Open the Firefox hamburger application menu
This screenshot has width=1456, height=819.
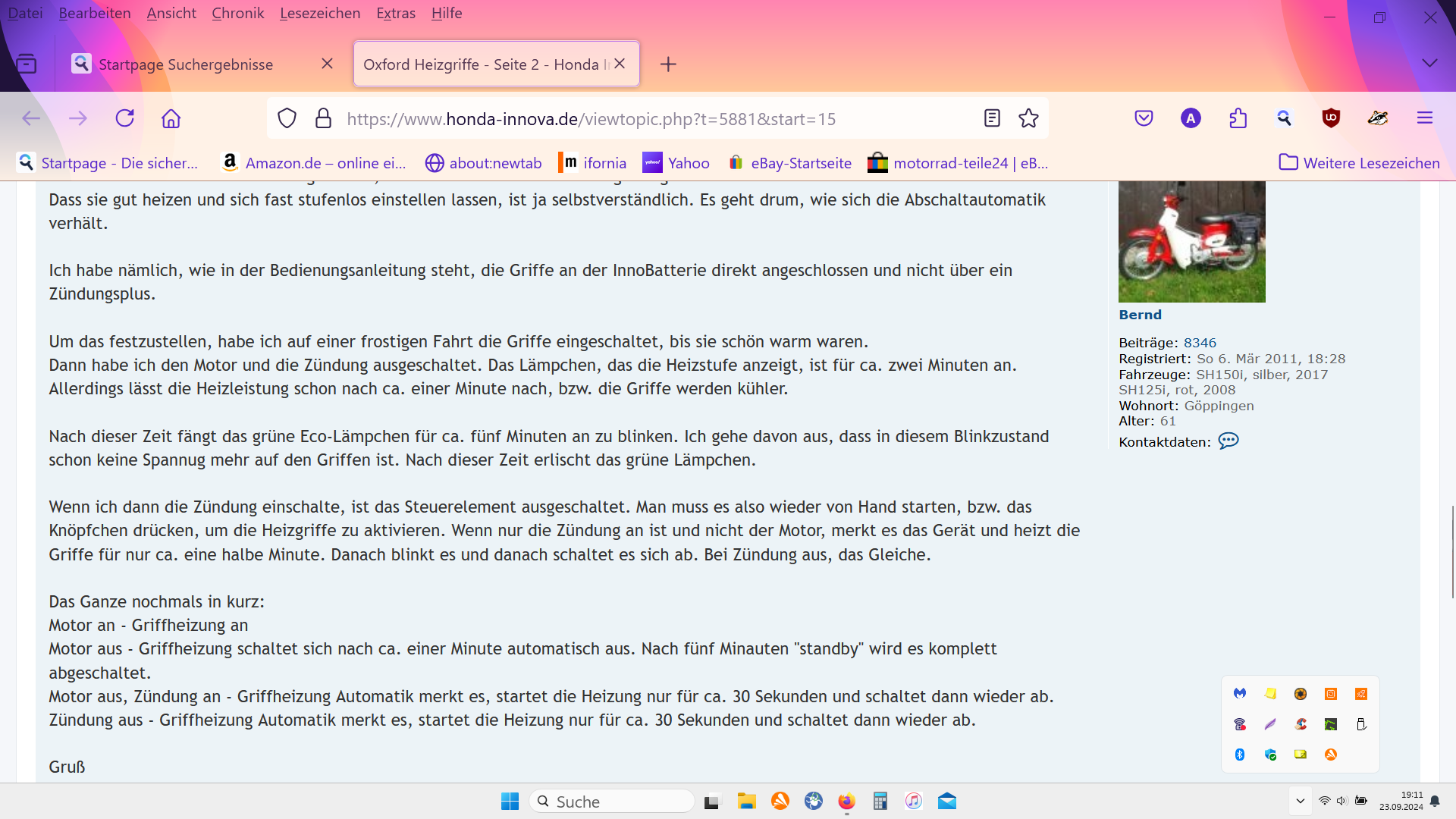1424,118
